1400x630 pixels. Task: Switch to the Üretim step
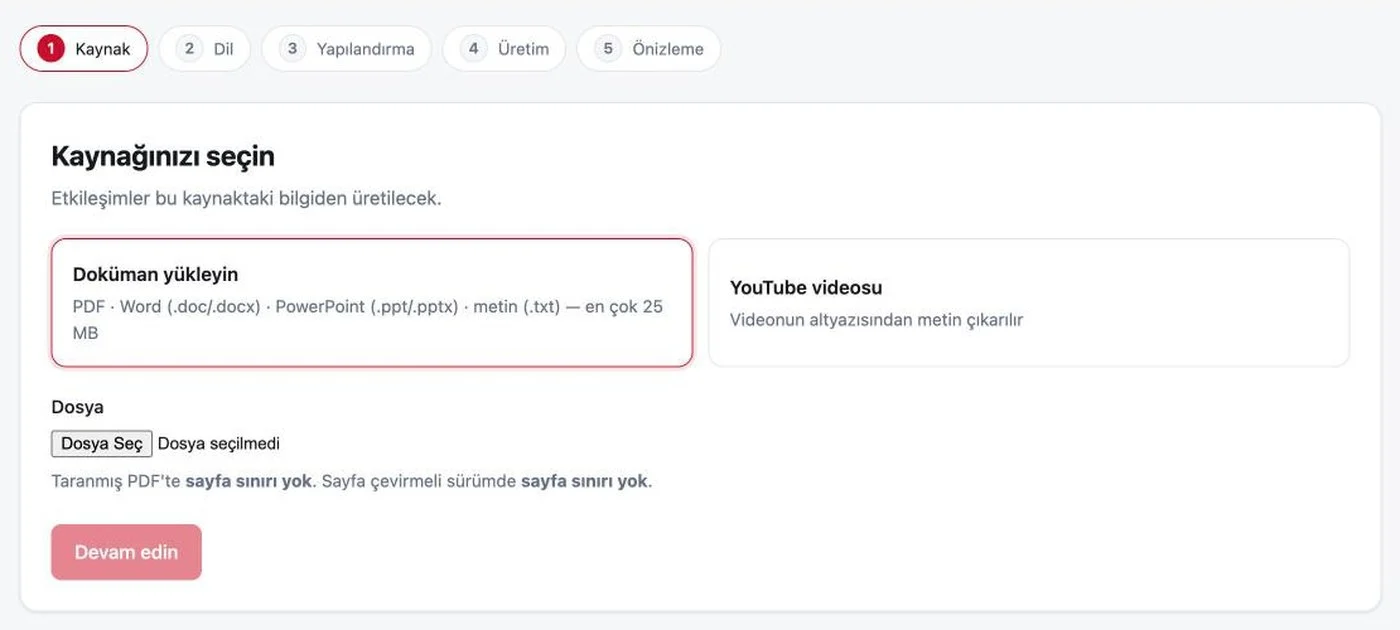click(x=504, y=49)
